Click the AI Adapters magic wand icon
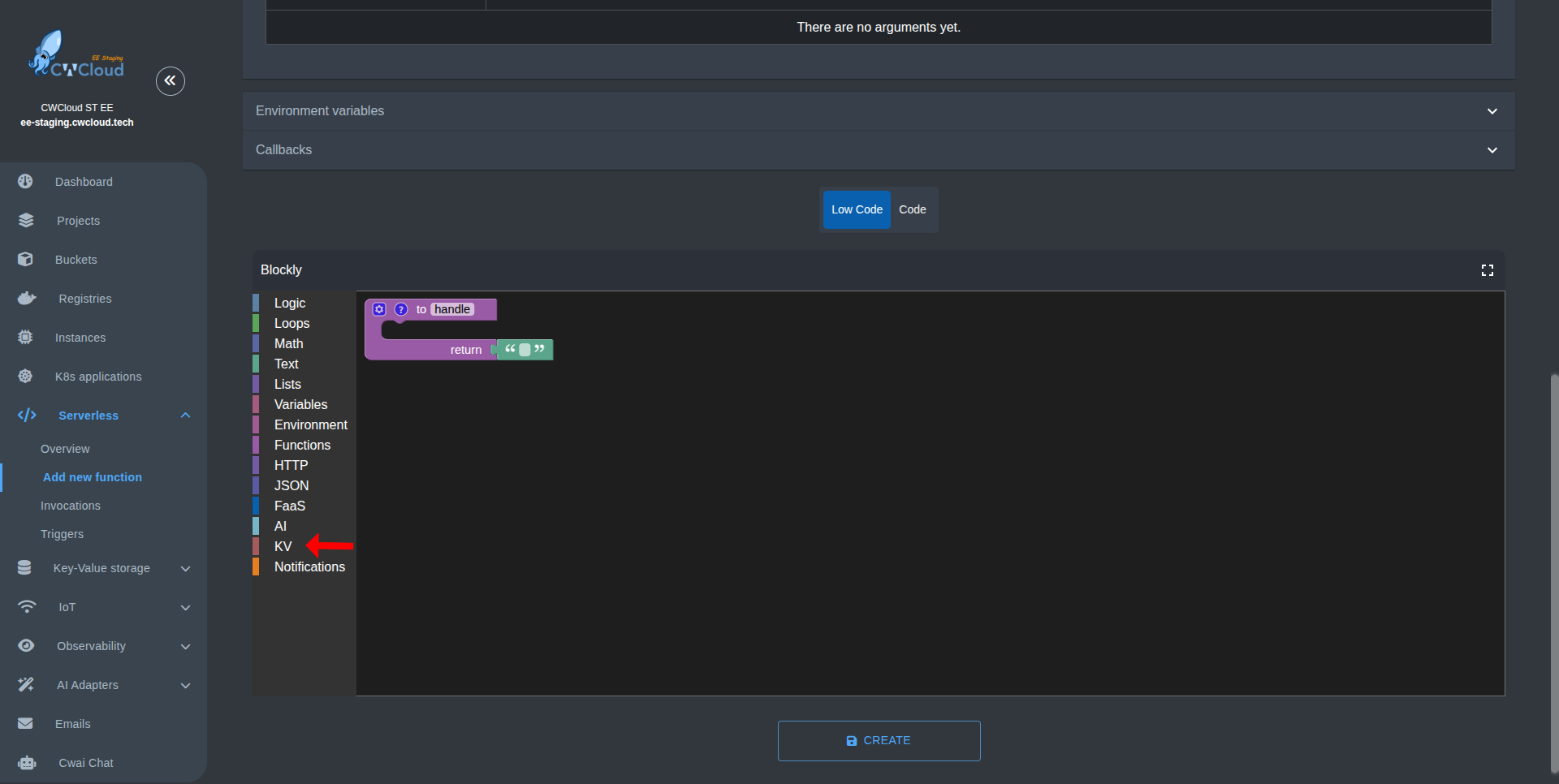This screenshot has height=784, width=1559. point(26,684)
